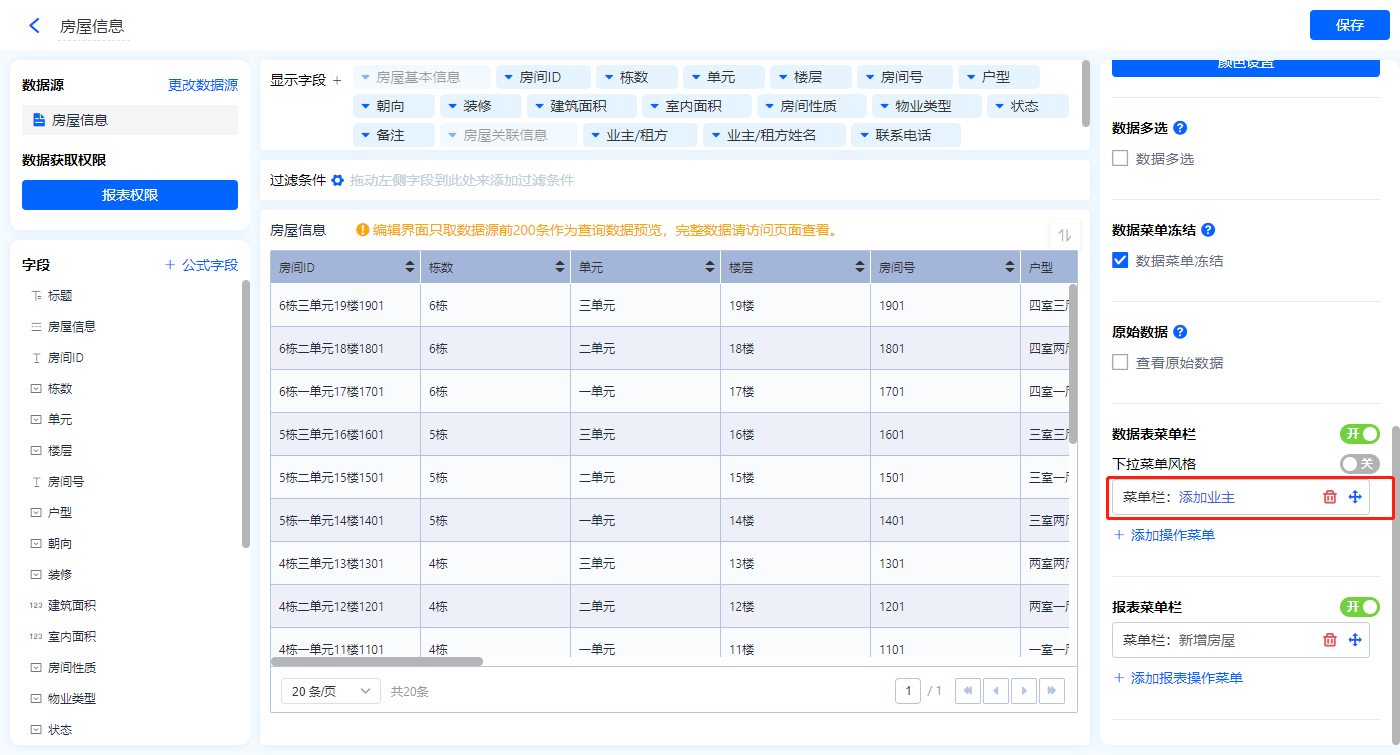The image size is (1400, 755).
Task: Open the 房间ID field chip dropdown
Action: 508,77
